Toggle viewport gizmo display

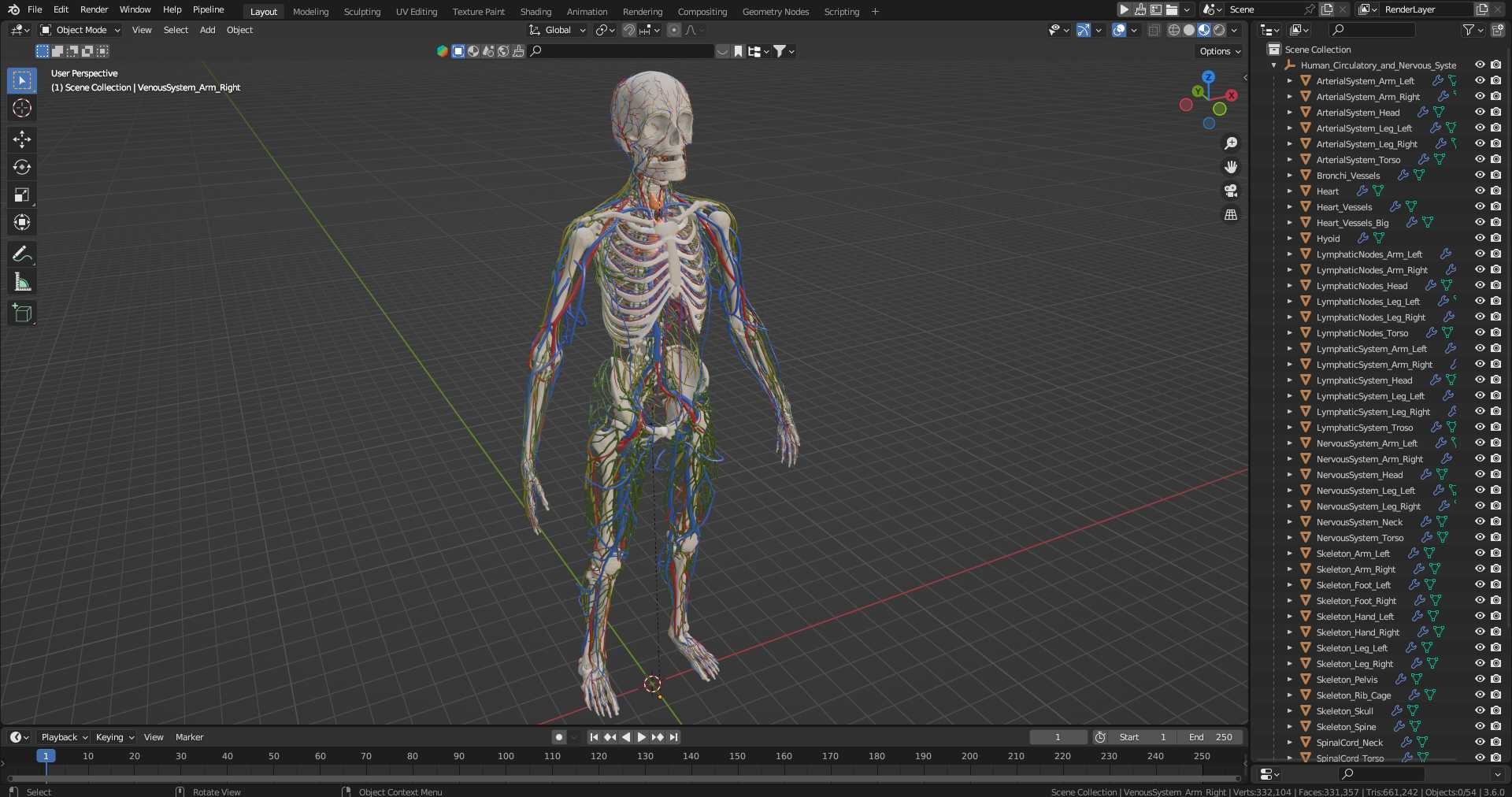1084,30
